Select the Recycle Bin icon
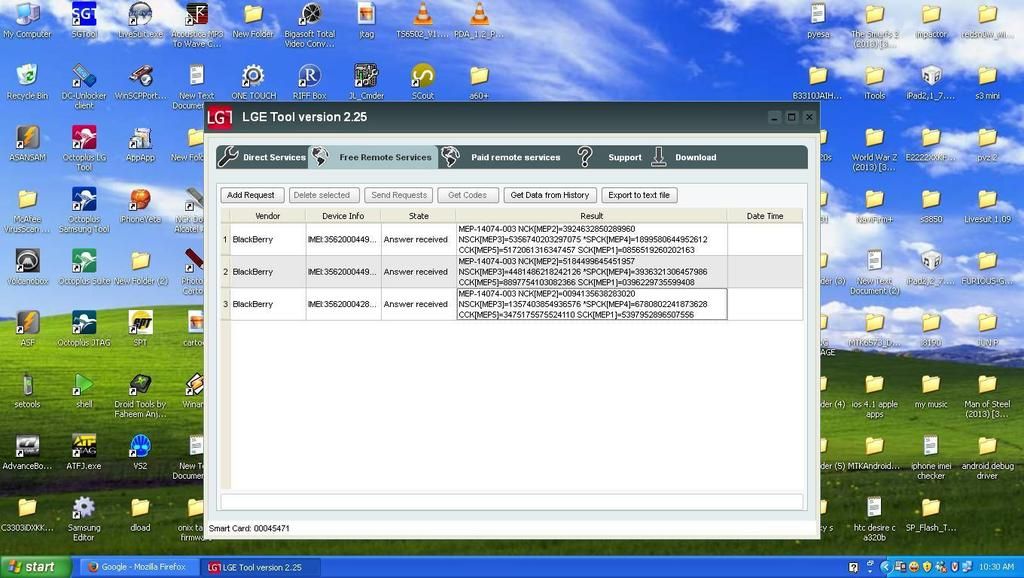Viewport: 1024px width, 578px height. click(x=27, y=82)
